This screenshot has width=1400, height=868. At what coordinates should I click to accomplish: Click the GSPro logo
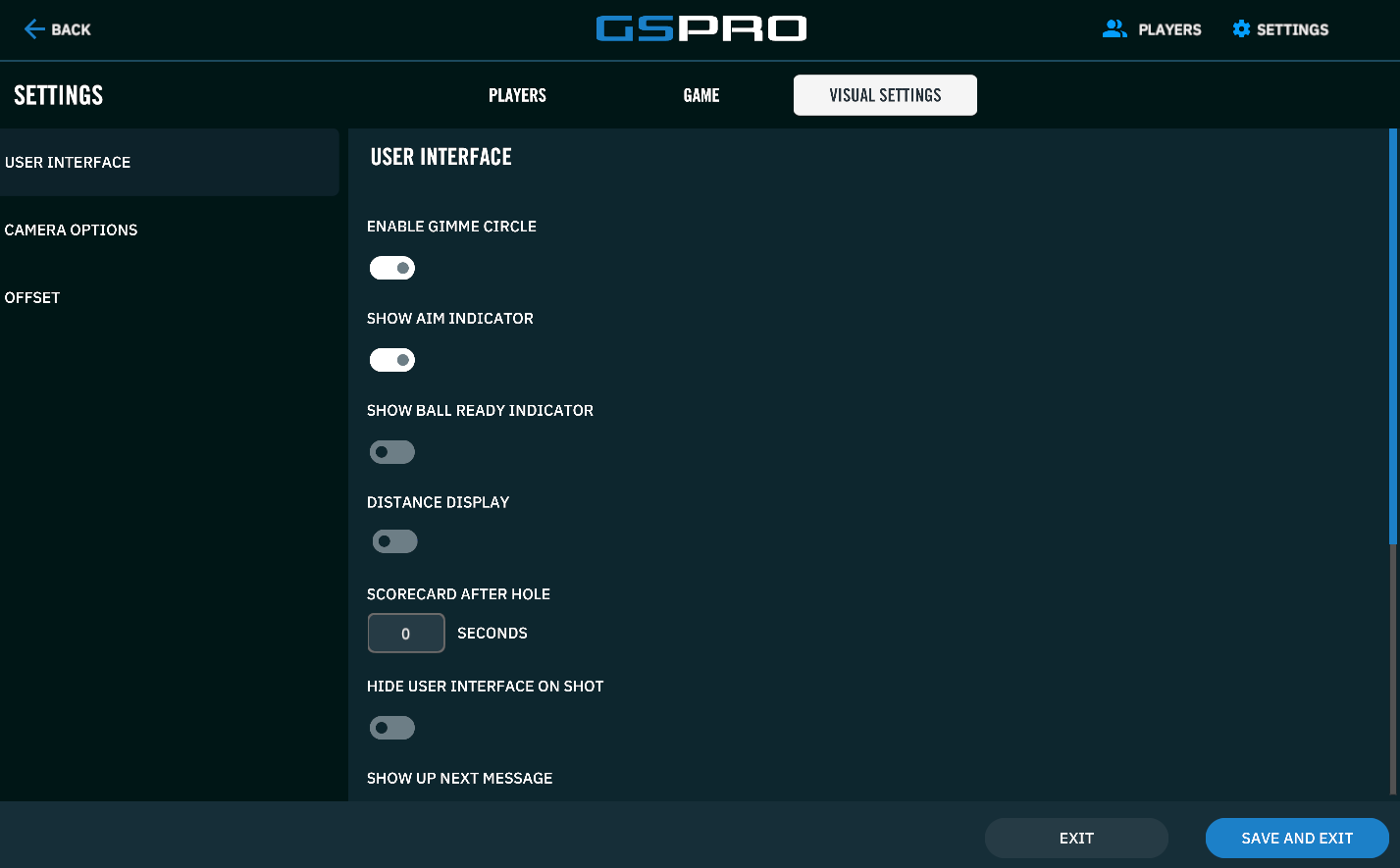(x=700, y=29)
